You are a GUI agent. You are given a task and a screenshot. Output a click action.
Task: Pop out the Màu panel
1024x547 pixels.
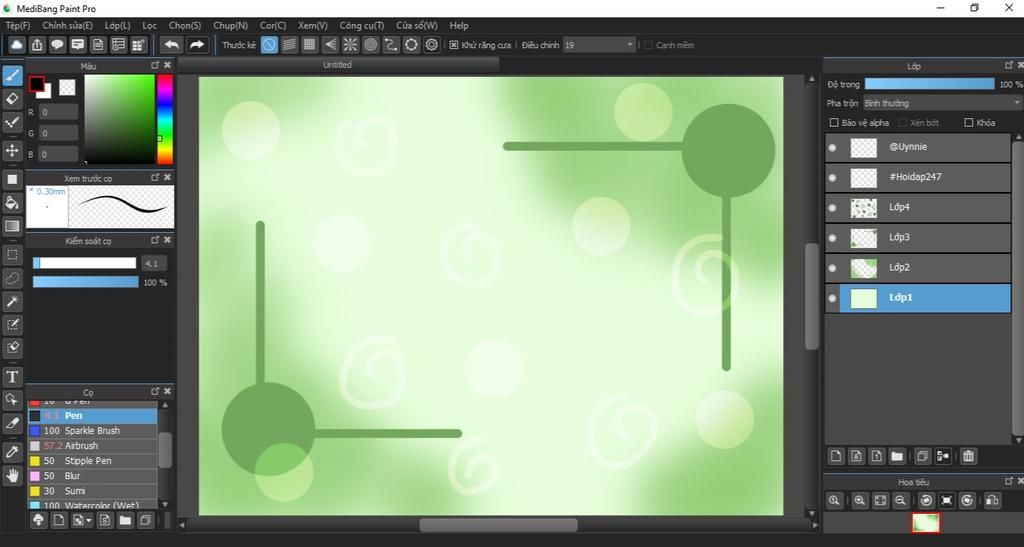click(155, 65)
